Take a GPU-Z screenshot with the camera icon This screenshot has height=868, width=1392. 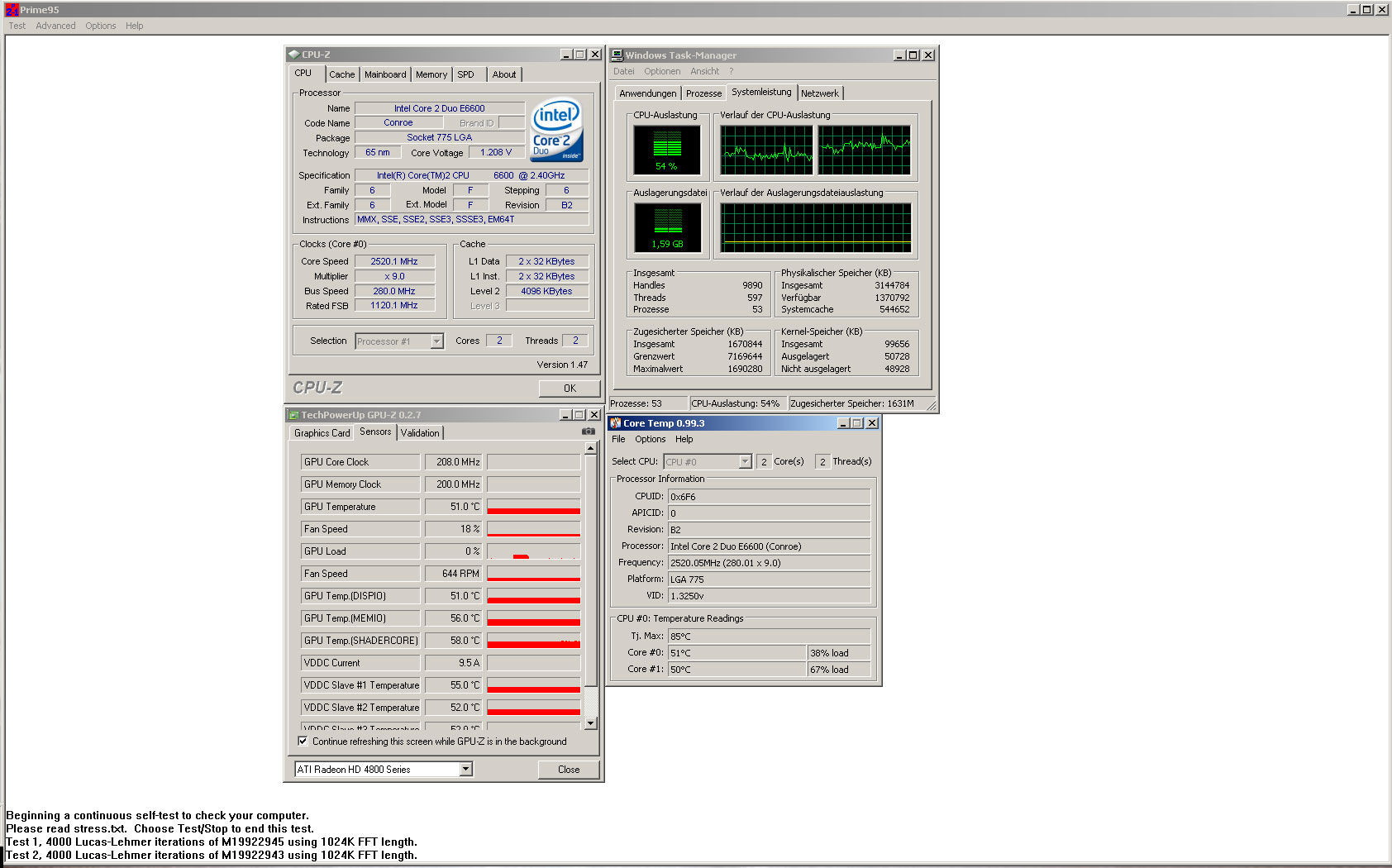pyautogui.click(x=589, y=432)
